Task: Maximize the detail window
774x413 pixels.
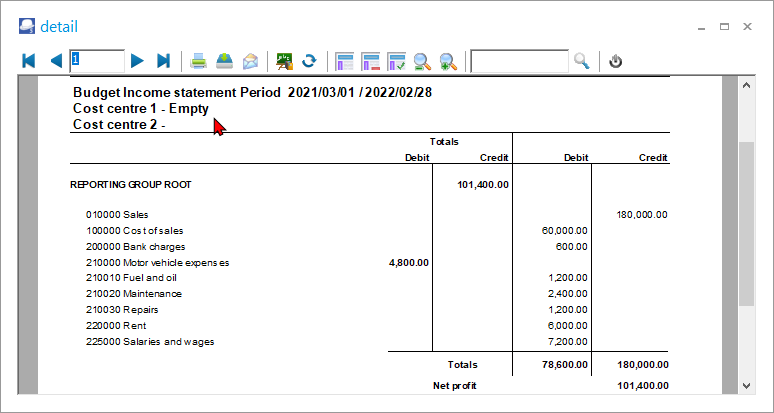Action: click(724, 27)
